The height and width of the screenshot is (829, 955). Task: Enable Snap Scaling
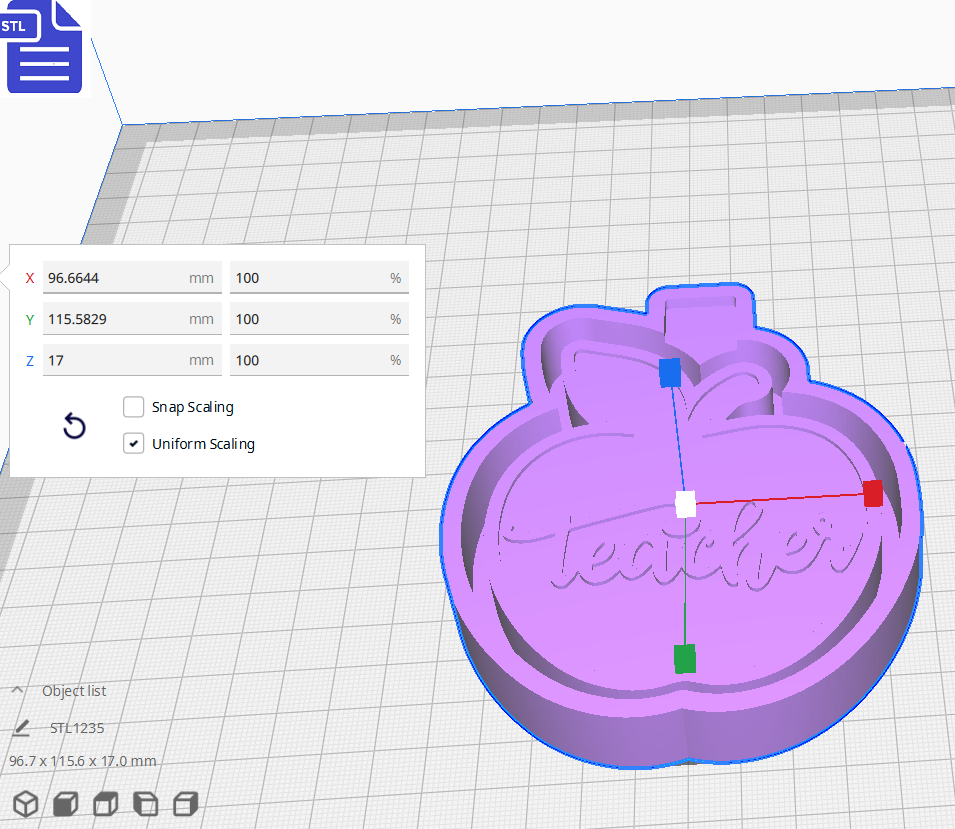tap(133, 407)
